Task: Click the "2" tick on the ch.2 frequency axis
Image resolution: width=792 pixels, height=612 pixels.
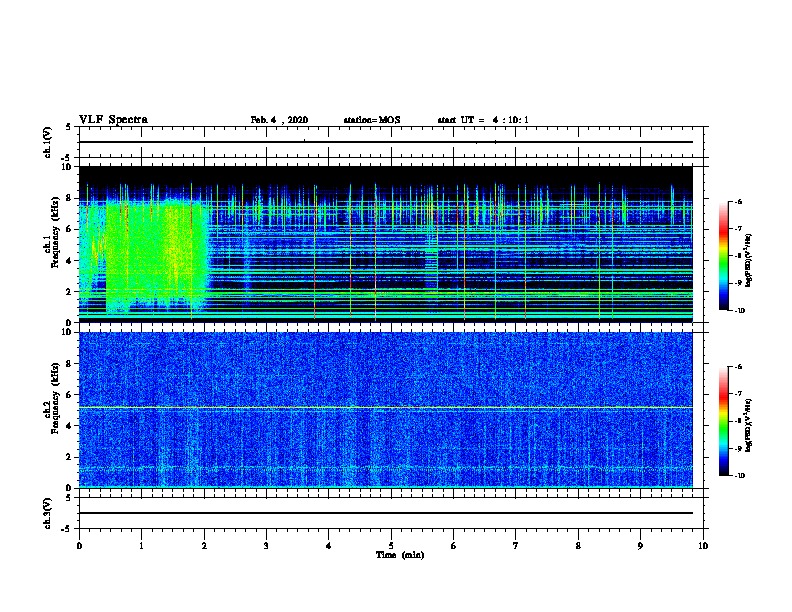Action: [x=69, y=457]
